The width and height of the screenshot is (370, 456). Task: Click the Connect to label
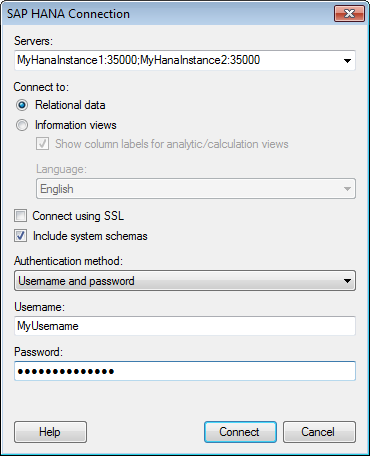41,87
